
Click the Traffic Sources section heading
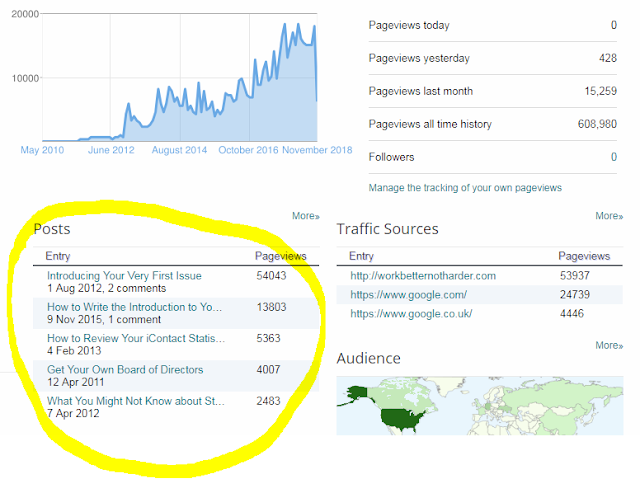click(x=387, y=229)
